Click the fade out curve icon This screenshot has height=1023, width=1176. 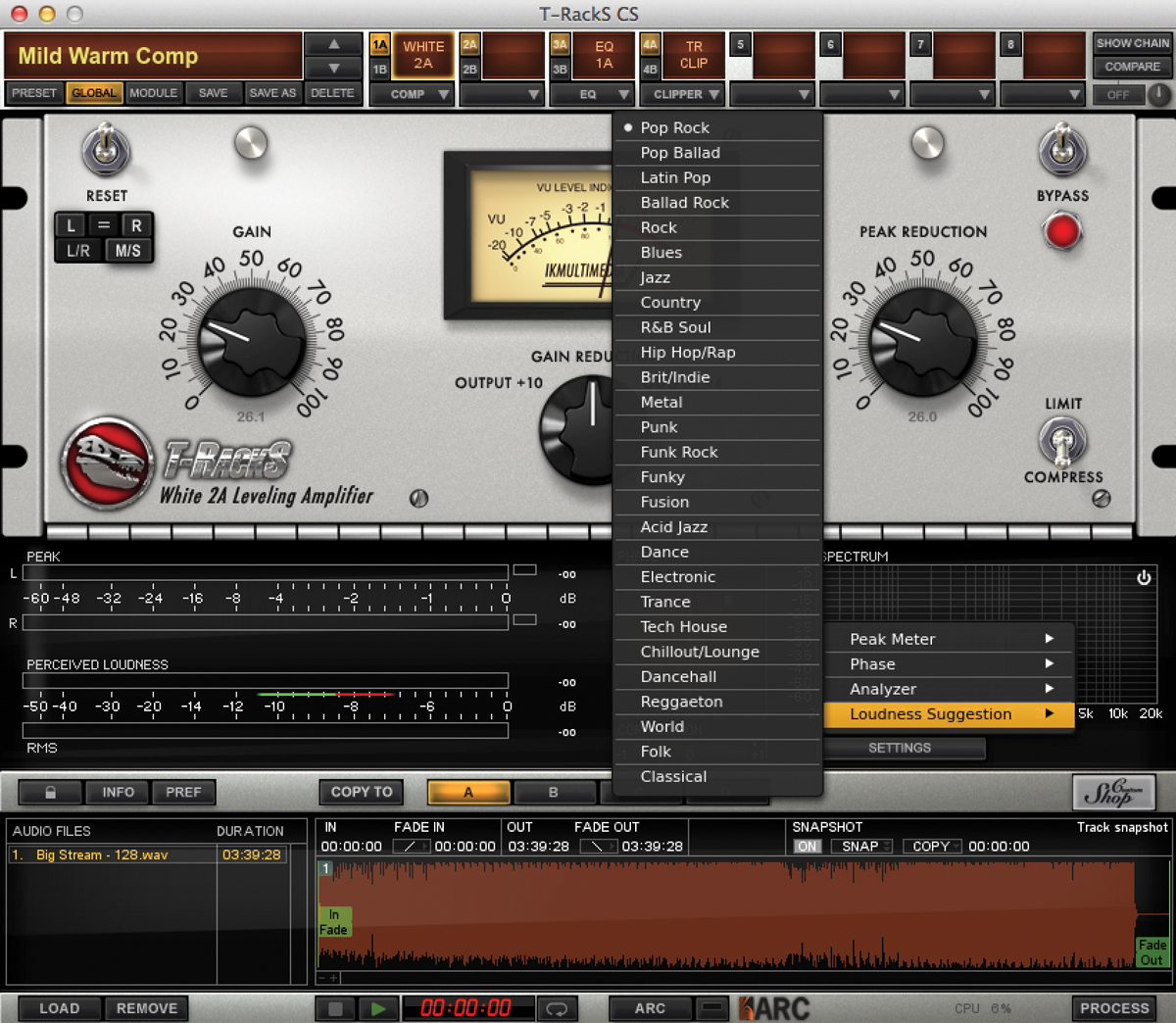click(x=598, y=847)
